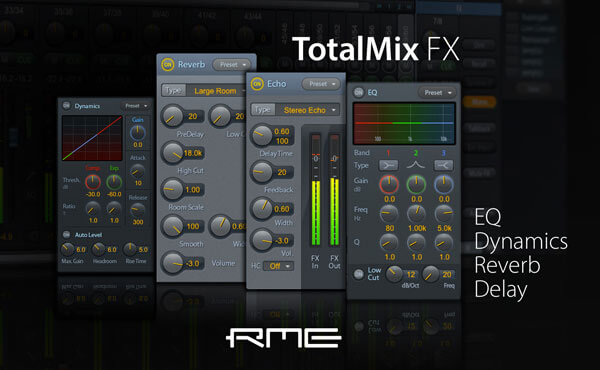This screenshot has height=370, width=600.
Task: Click EQ band 1 Freq knob at 80
Action: click(389, 214)
